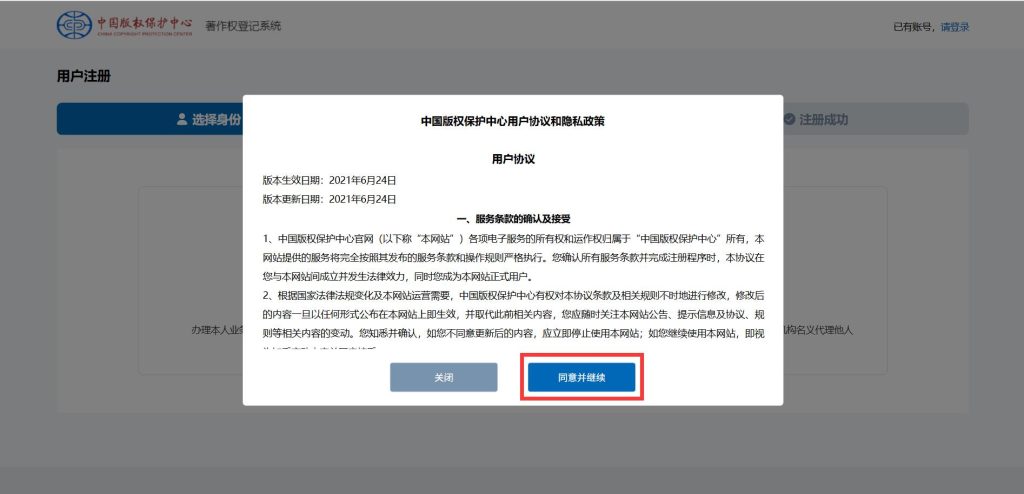The height and width of the screenshot is (494, 1024).
Task: Click the checkmark icon beside 注册成功
Action: click(789, 119)
